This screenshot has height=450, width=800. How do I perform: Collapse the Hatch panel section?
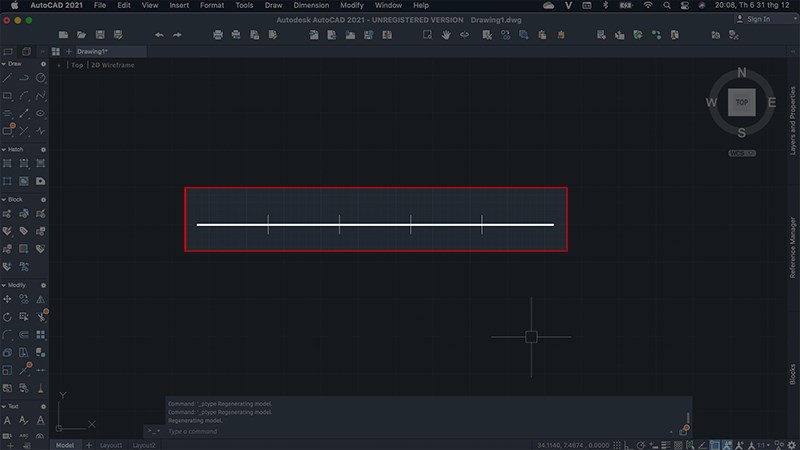coord(4,149)
